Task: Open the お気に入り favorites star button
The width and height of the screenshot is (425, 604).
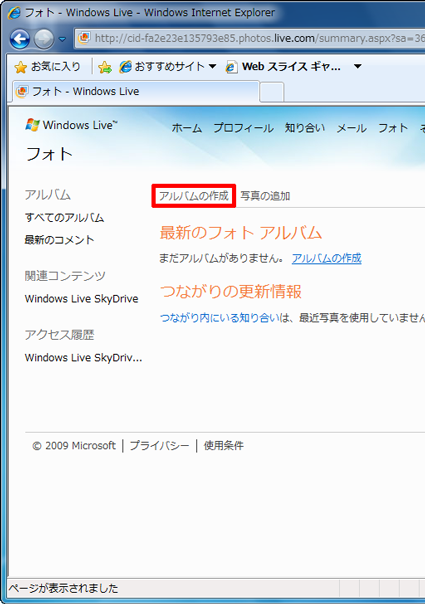Action: tap(47, 67)
